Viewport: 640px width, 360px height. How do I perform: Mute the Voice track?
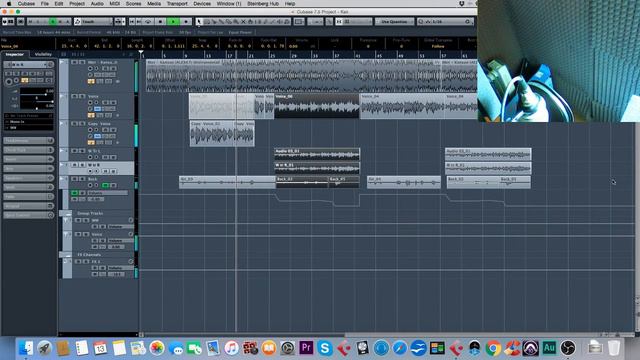pyautogui.click(x=75, y=96)
